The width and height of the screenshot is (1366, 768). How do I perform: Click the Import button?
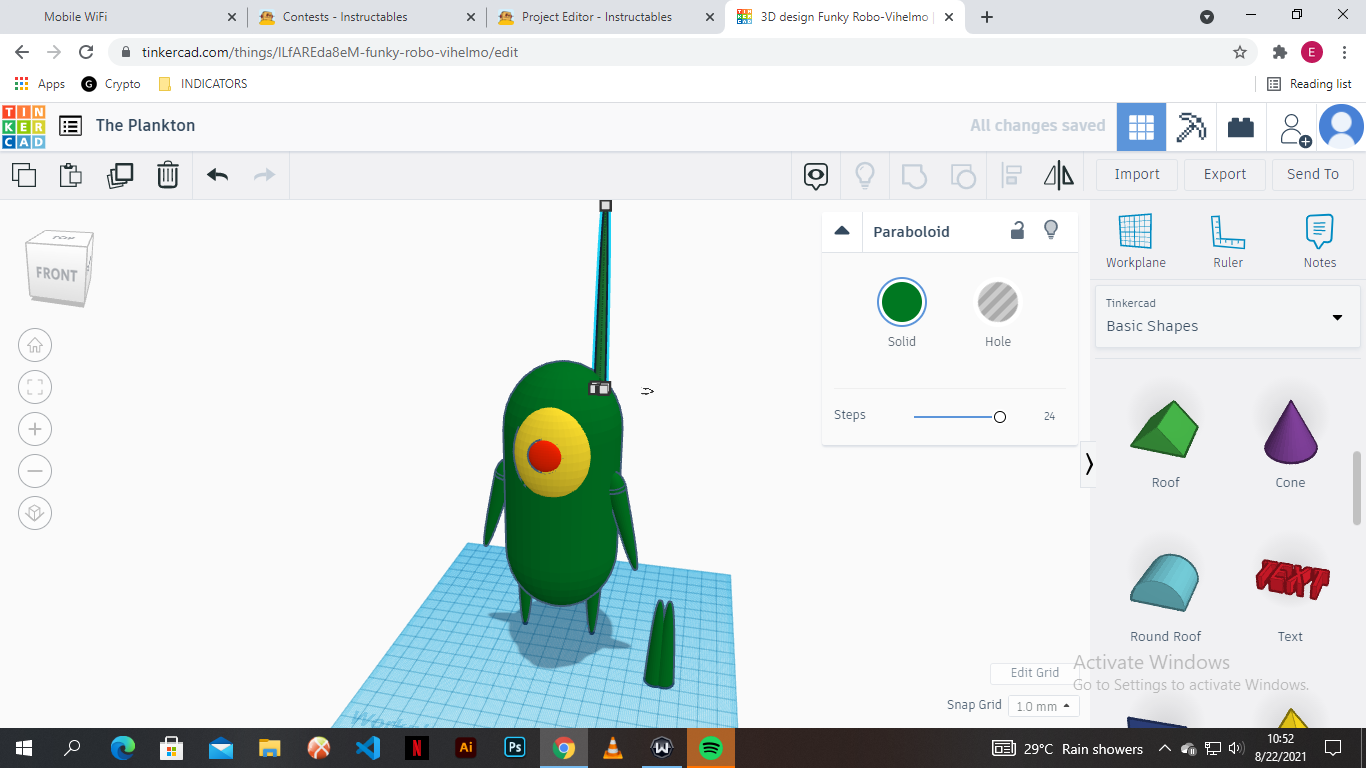pyautogui.click(x=1137, y=174)
